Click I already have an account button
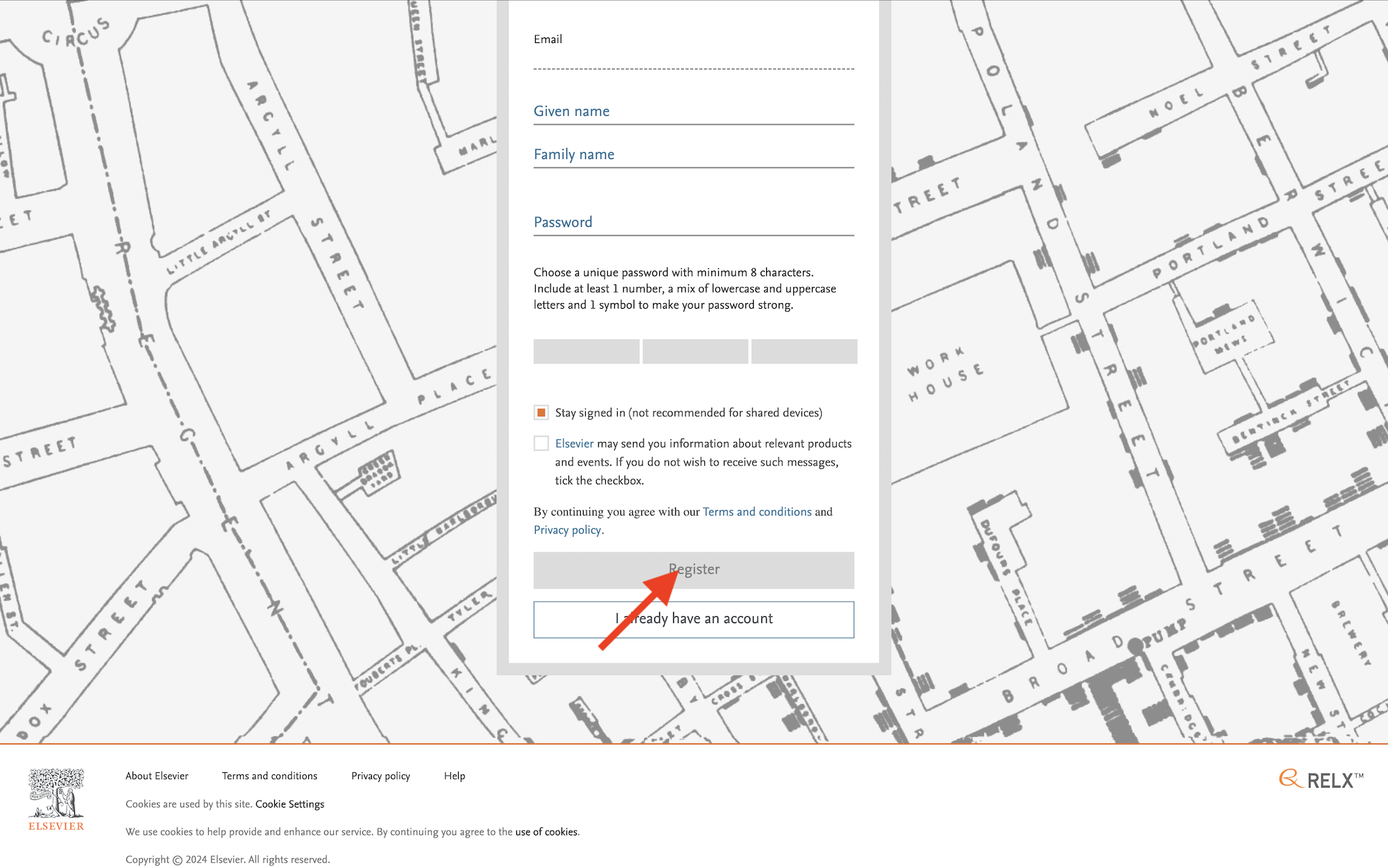 [x=693, y=620]
